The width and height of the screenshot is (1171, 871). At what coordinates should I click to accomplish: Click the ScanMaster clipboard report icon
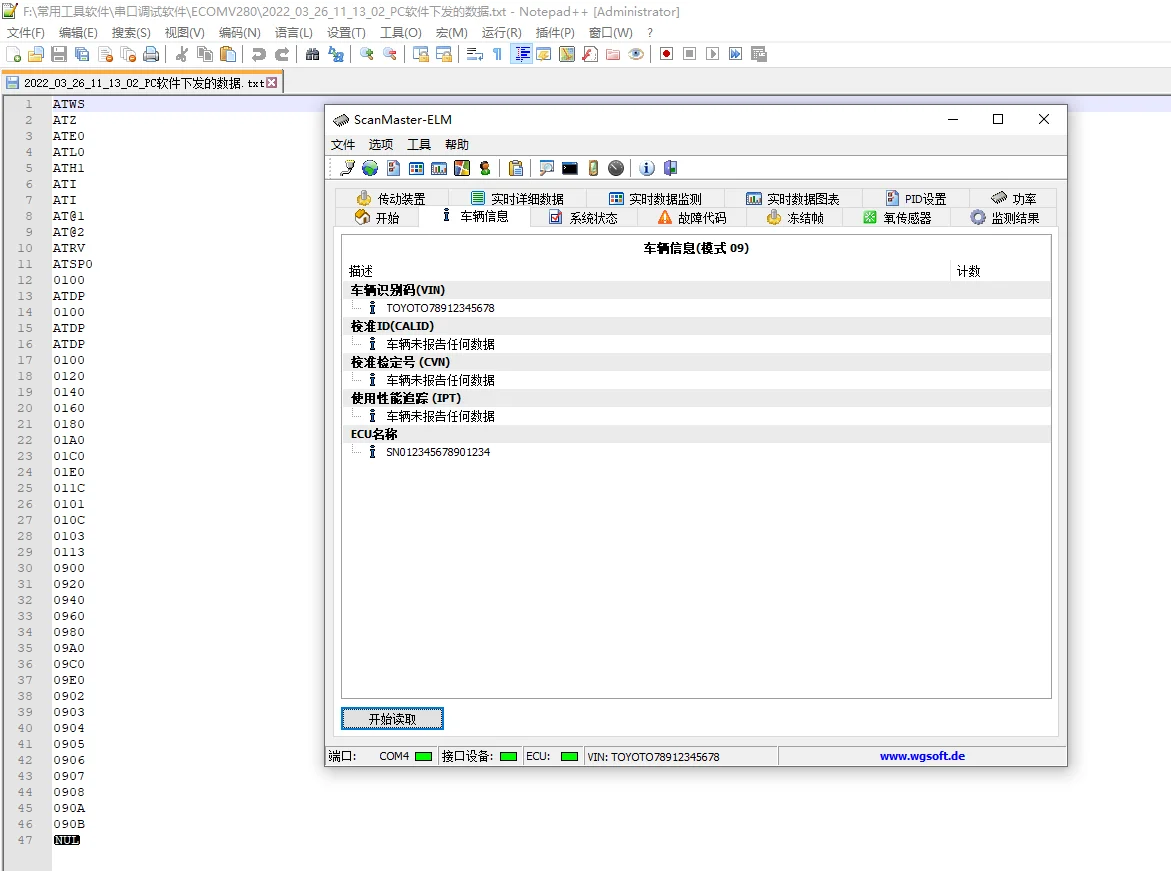point(515,168)
